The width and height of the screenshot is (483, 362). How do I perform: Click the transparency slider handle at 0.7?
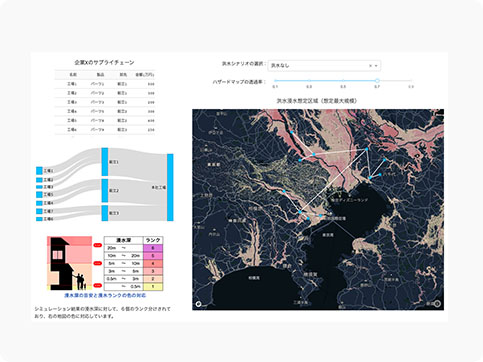(377, 81)
